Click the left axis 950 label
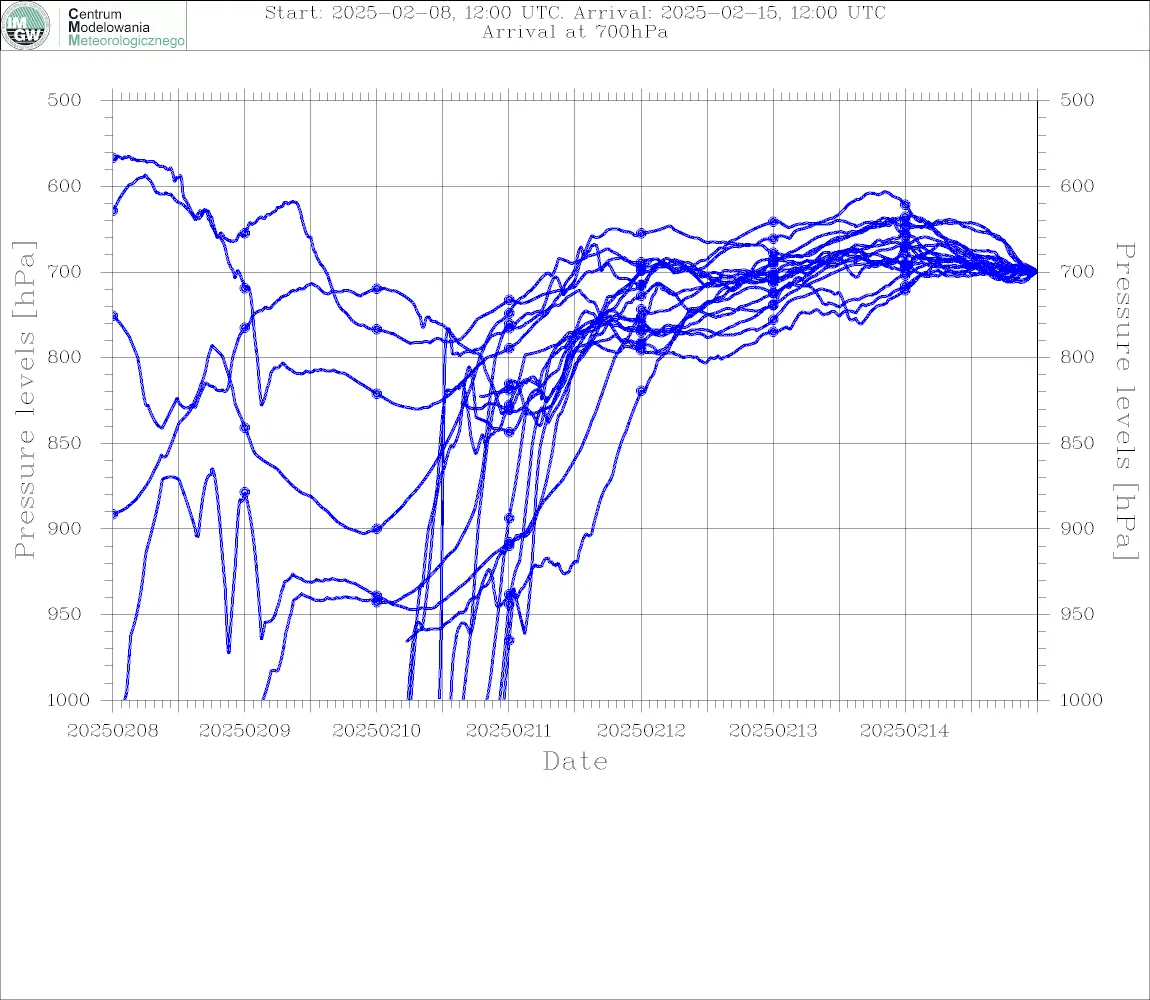Image resolution: width=1150 pixels, height=1000 pixels. tap(65, 614)
